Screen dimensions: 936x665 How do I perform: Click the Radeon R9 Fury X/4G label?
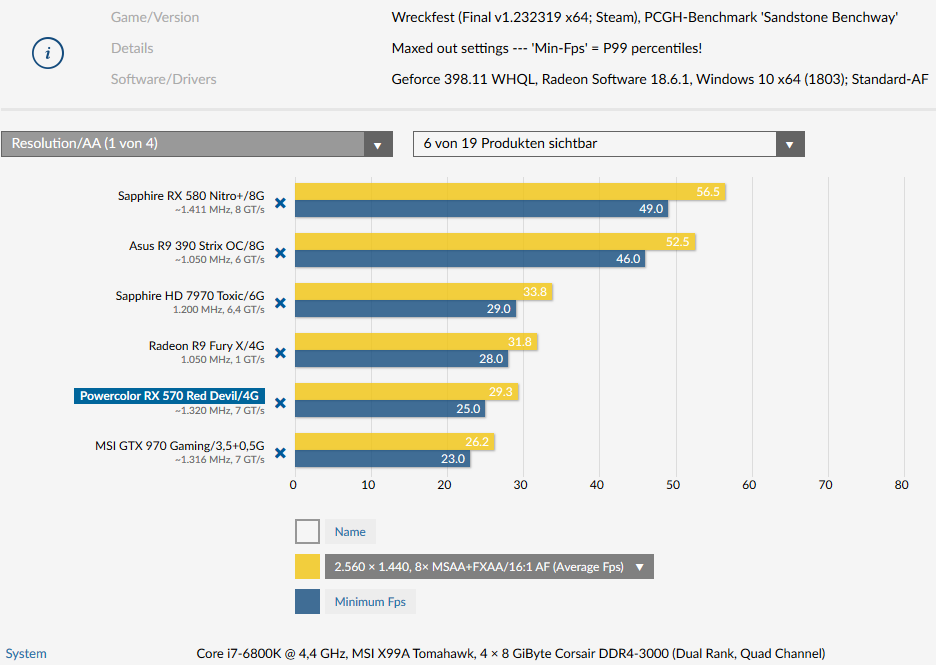point(207,346)
